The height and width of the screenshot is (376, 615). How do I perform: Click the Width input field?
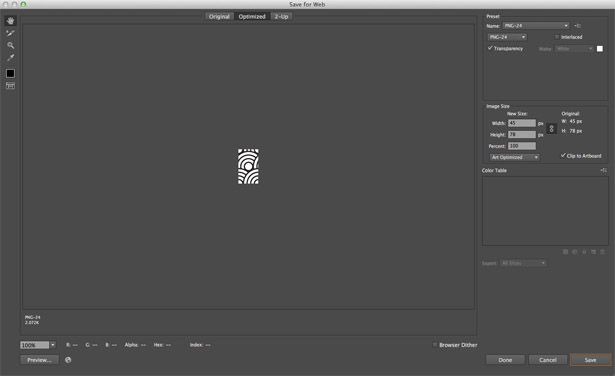[522, 123]
